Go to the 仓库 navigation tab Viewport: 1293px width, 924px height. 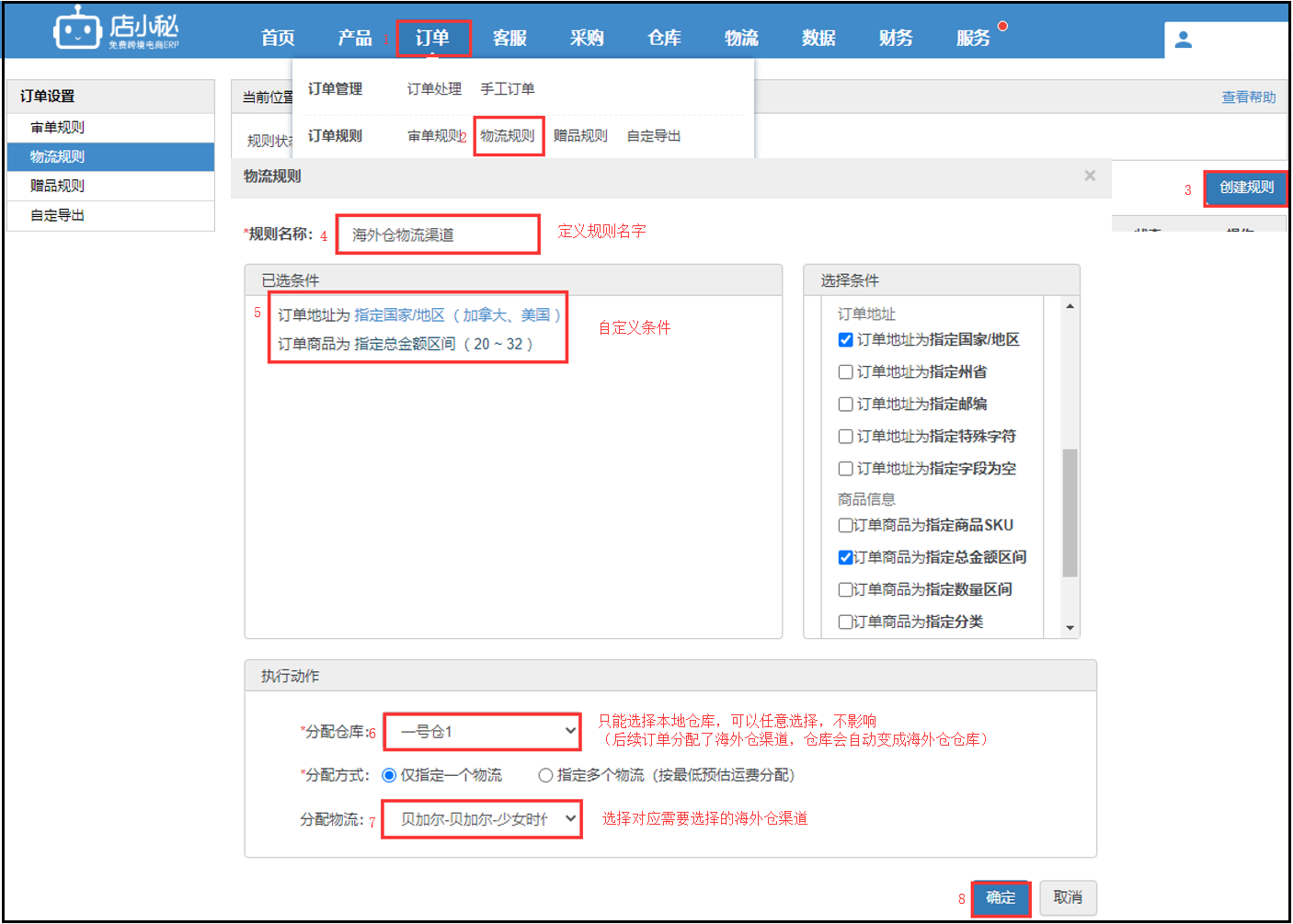(664, 38)
